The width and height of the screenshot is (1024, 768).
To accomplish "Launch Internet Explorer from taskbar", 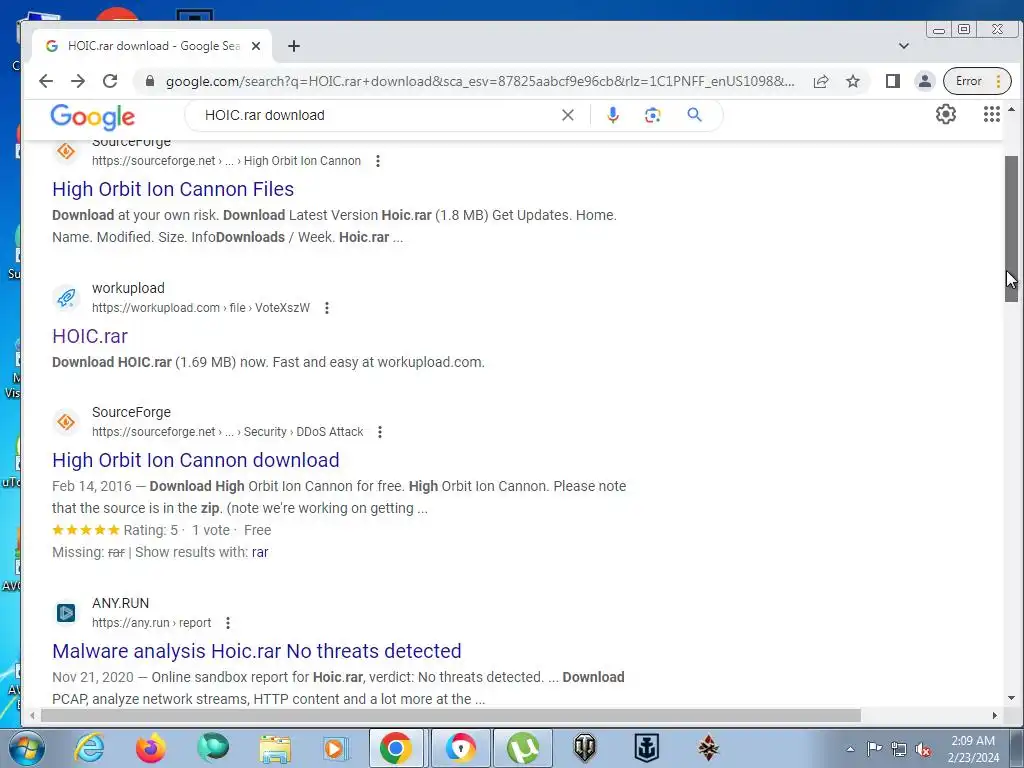I will [x=89, y=748].
